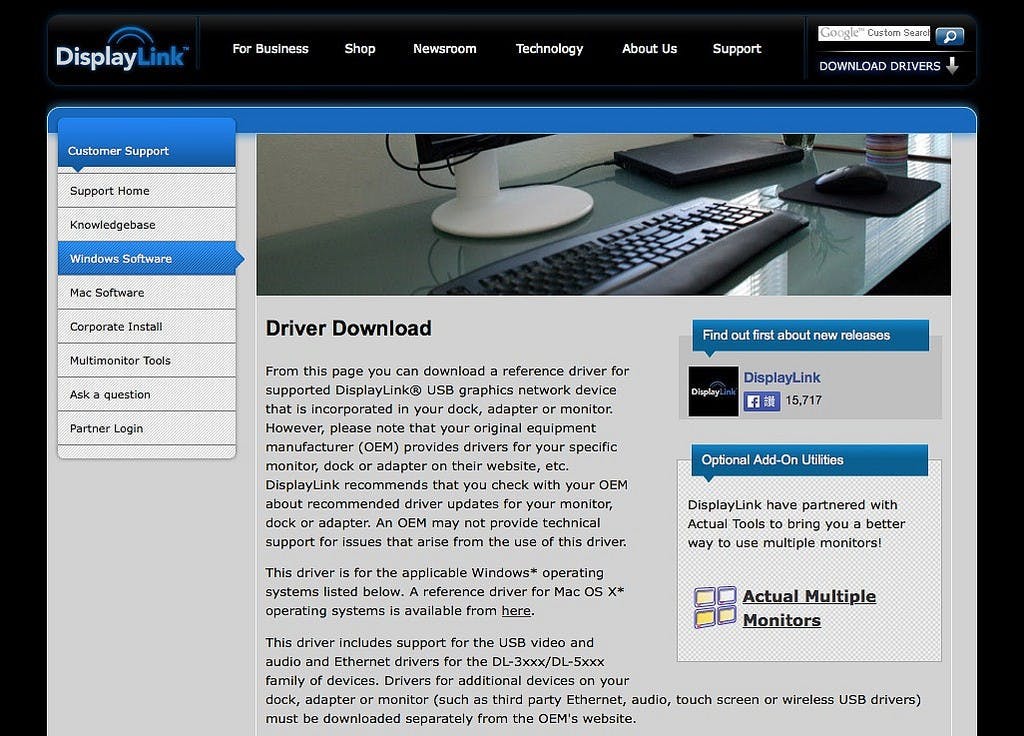Click the DOWNLOAD DRIVERS link

[880, 66]
